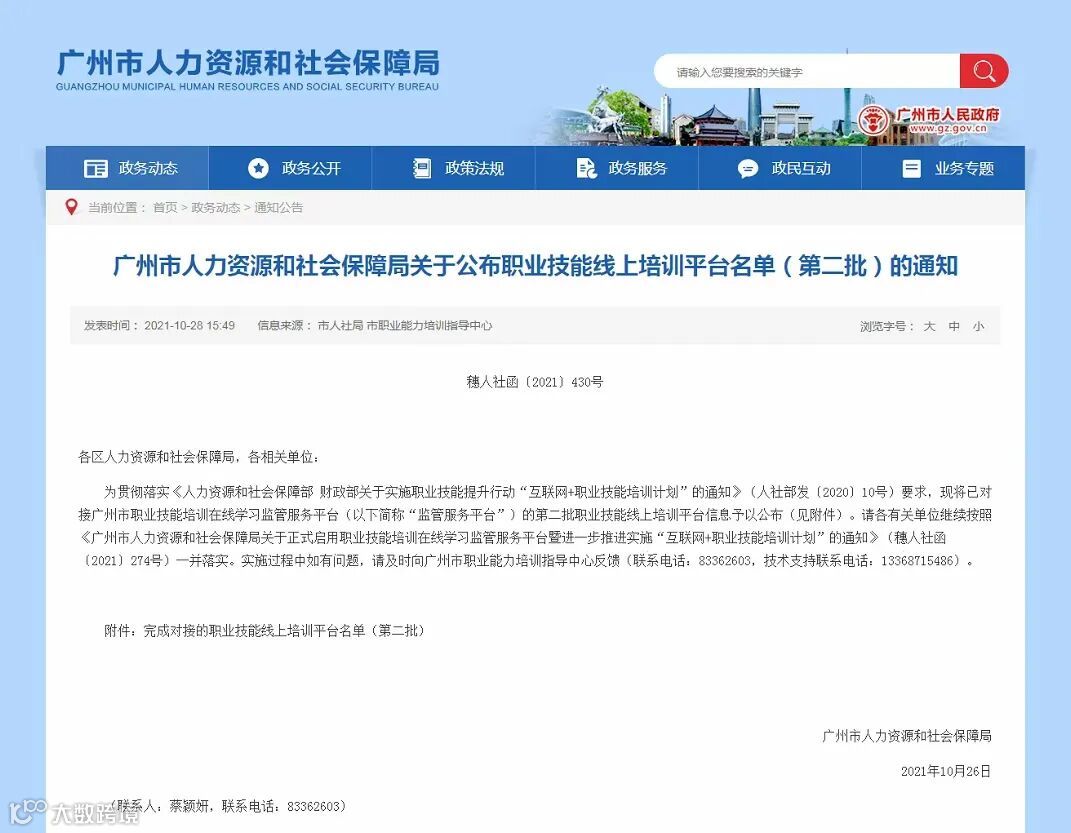Screen dimensions: 1071x833
Task: Click the 业务专题 page icon
Action: pos(912,168)
